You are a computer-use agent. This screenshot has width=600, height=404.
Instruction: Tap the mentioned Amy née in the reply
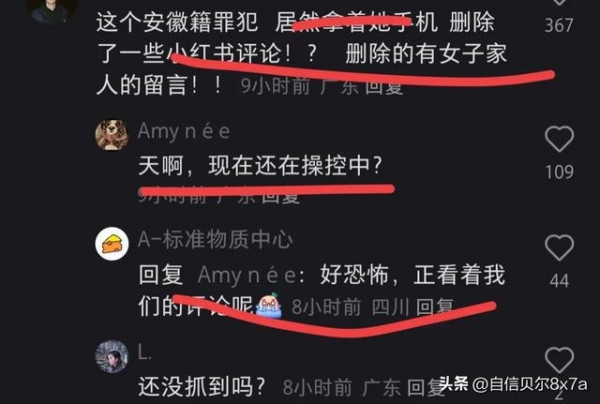click(247, 275)
